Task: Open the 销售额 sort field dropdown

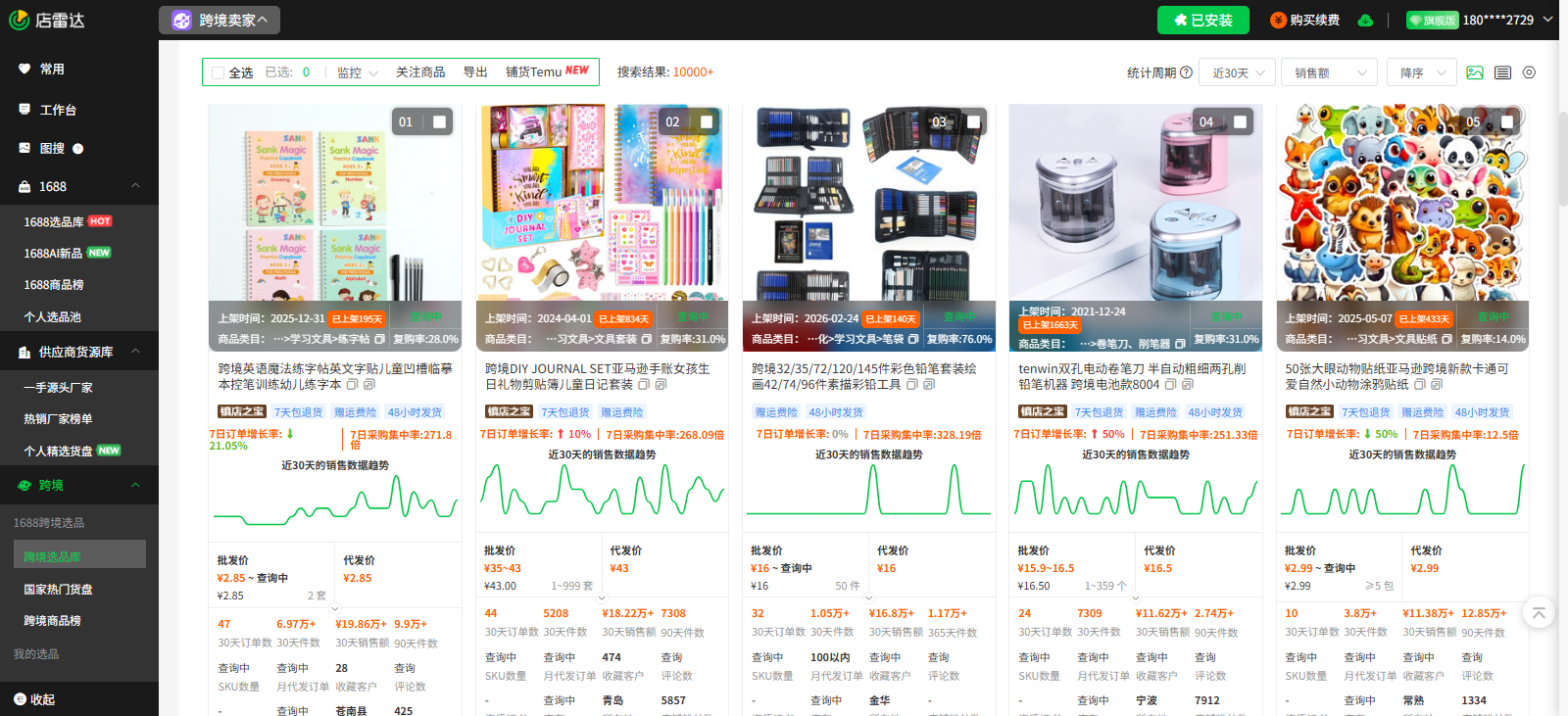Action: point(1329,72)
